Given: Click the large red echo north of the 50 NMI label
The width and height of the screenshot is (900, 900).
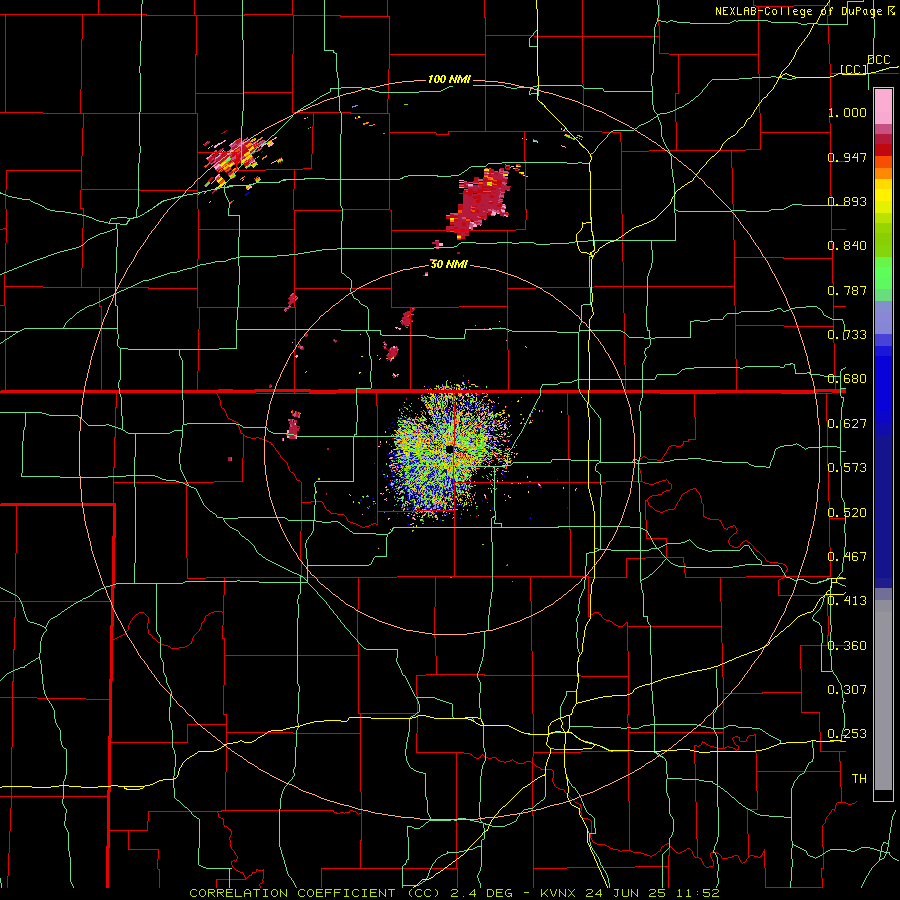Looking at the screenshot, I should coord(480,201).
